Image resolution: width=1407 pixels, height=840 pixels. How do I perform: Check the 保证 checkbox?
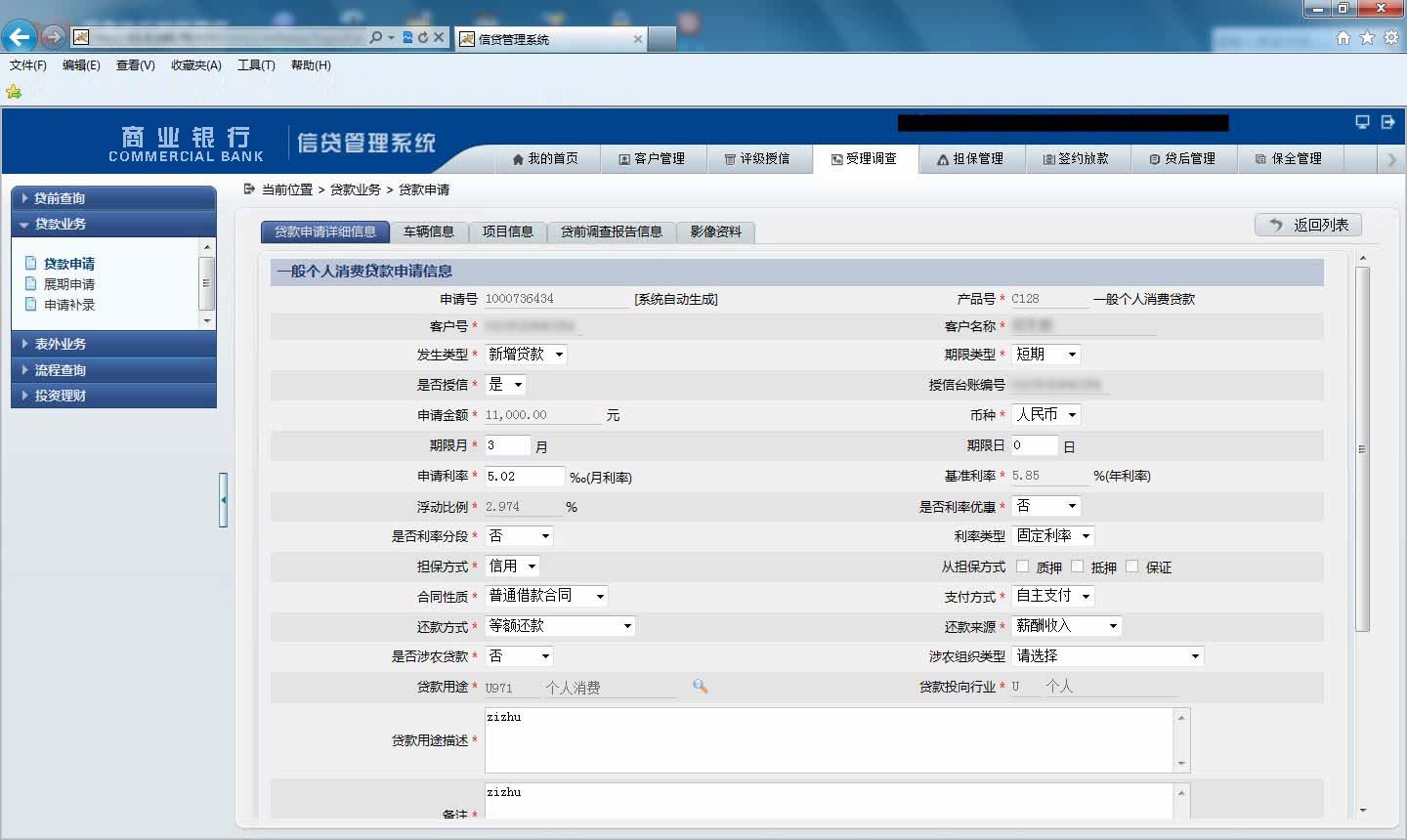1131,566
